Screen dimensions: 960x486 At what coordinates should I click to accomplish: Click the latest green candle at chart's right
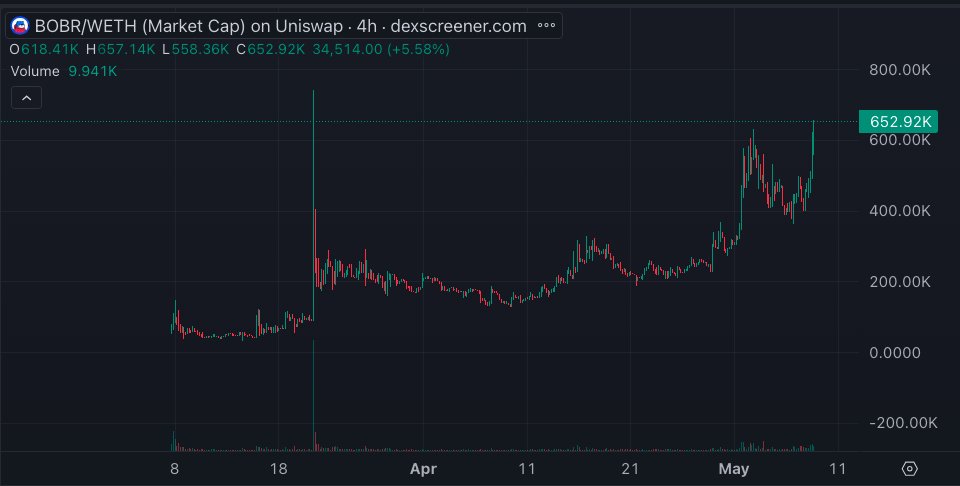click(813, 138)
